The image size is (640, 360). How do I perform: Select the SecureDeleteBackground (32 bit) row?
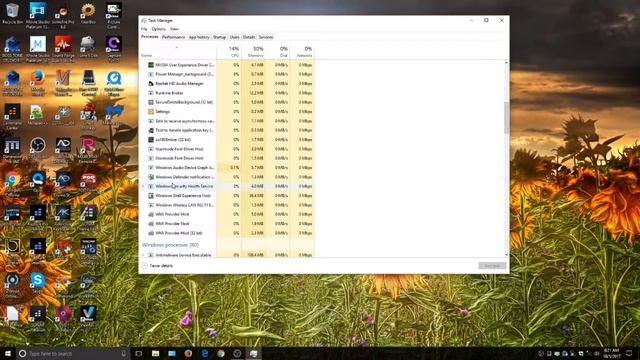227,102
